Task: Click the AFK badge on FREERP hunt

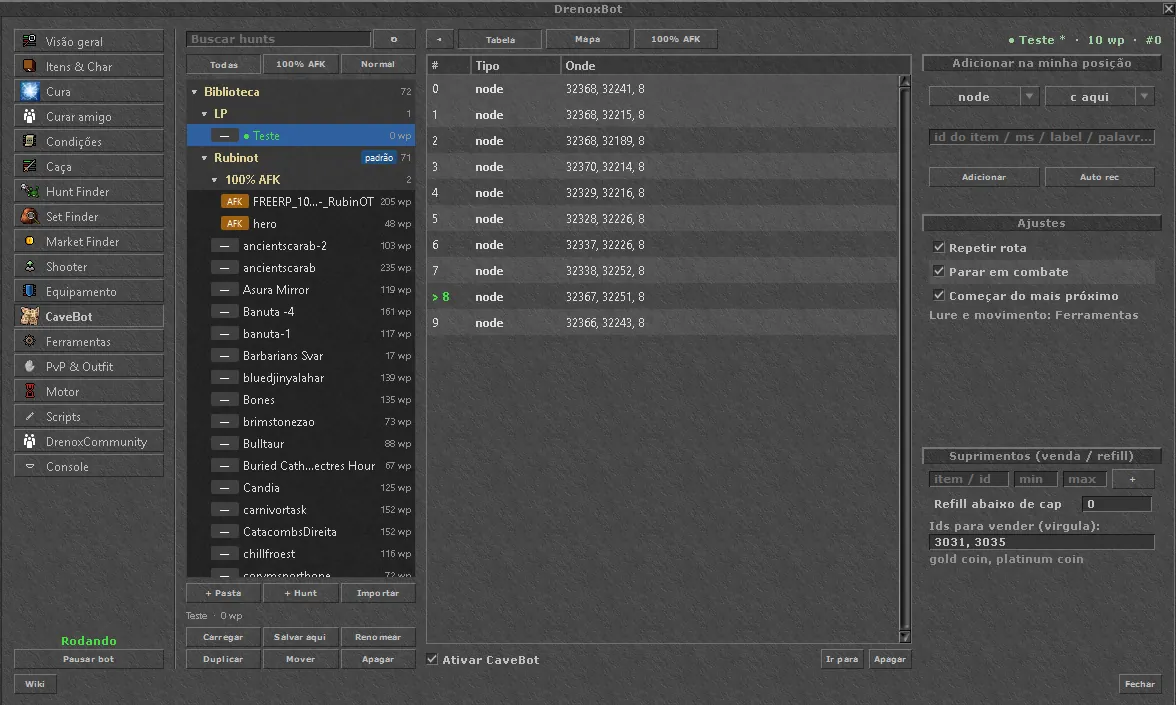Action: tap(234, 202)
